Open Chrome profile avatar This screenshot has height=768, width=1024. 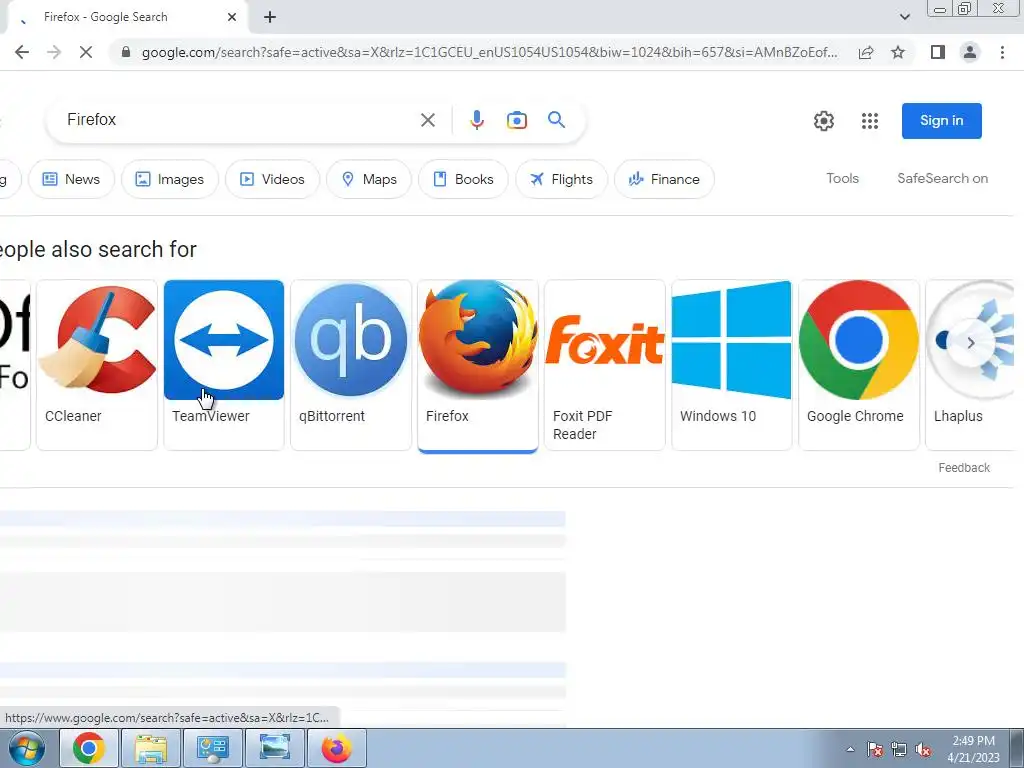point(970,52)
